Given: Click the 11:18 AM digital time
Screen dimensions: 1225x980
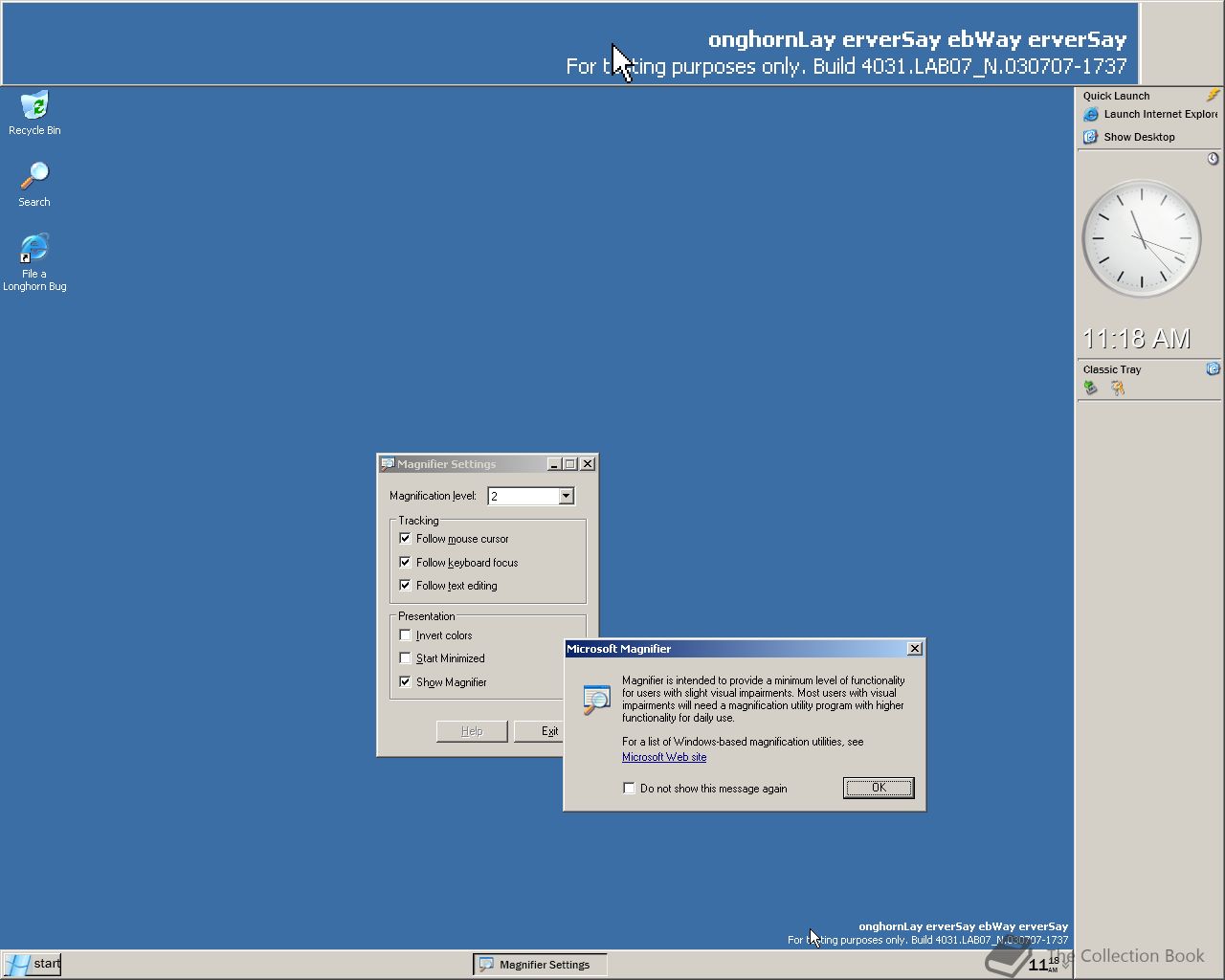Looking at the screenshot, I should coord(1136,339).
